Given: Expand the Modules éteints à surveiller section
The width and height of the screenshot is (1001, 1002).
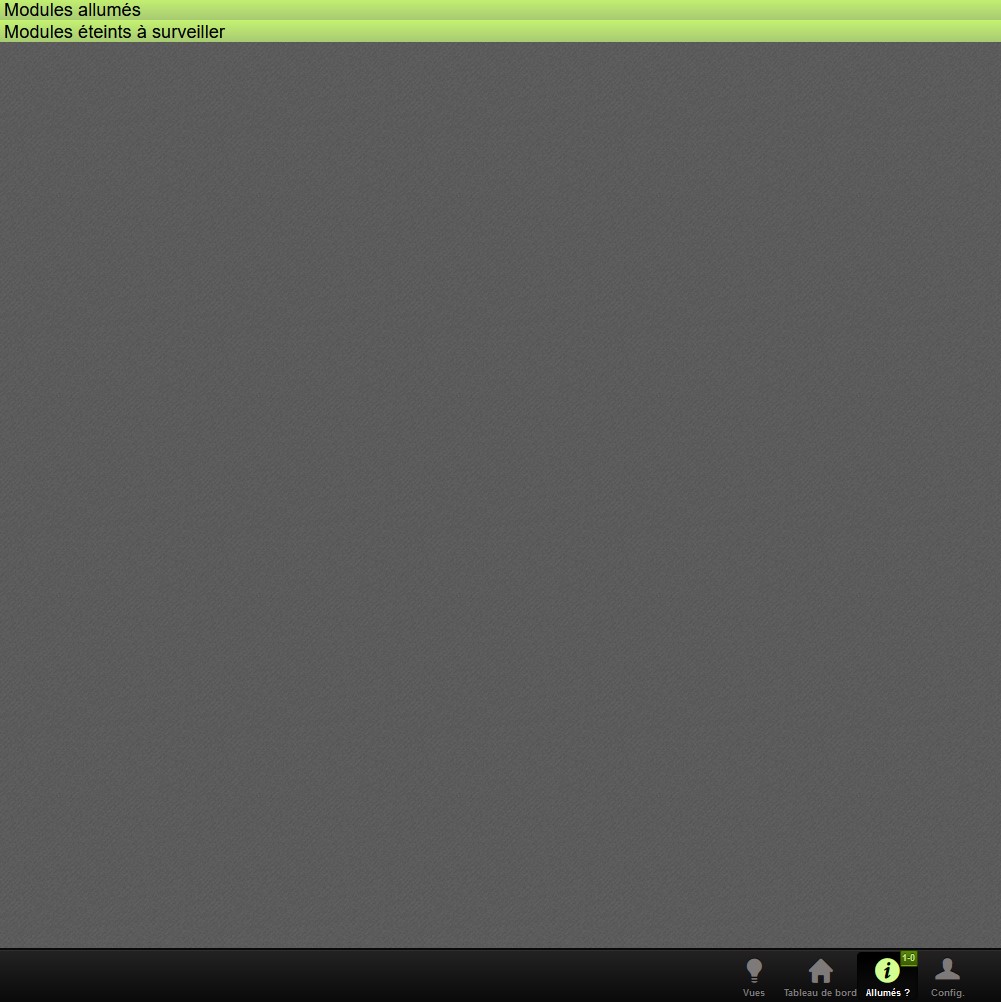Looking at the screenshot, I should pyautogui.click(x=500, y=31).
